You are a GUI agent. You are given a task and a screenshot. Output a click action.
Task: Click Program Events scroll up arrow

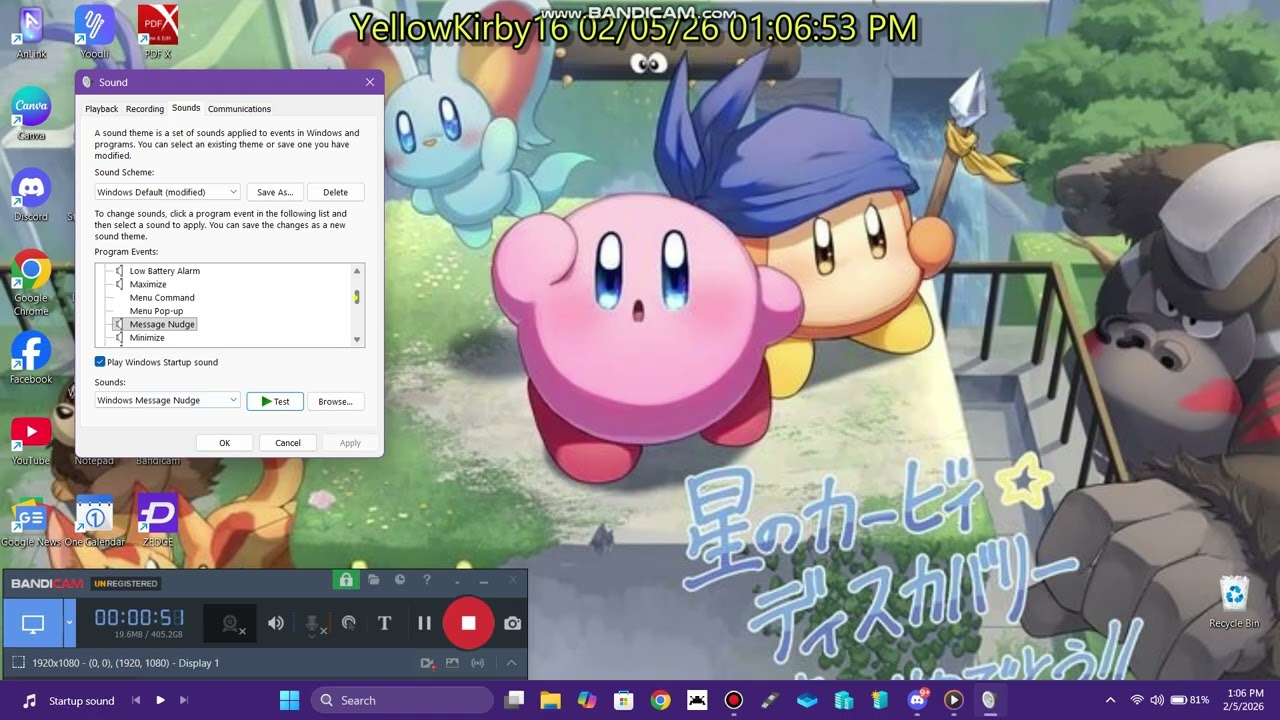pos(356,271)
